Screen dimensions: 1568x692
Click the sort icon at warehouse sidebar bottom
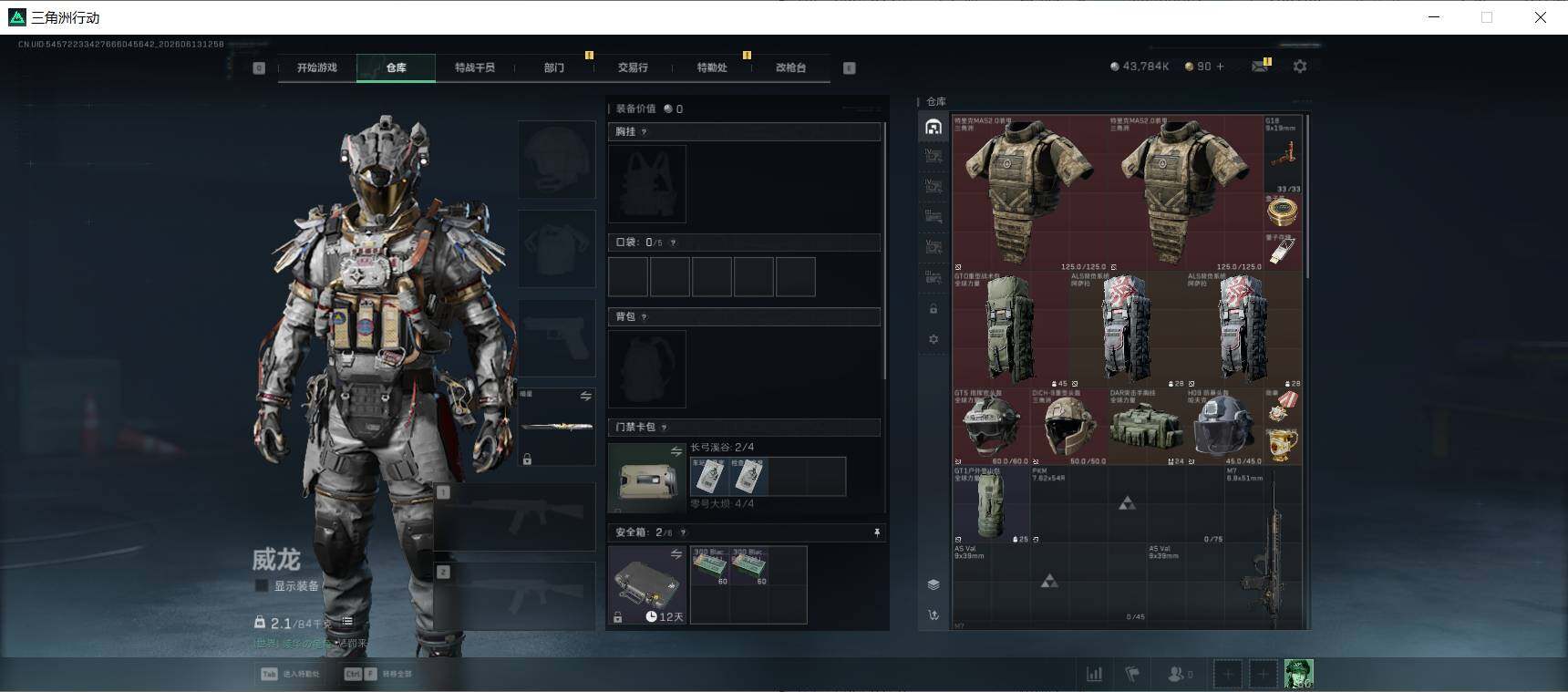pyautogui.click(x=933, y=615)
